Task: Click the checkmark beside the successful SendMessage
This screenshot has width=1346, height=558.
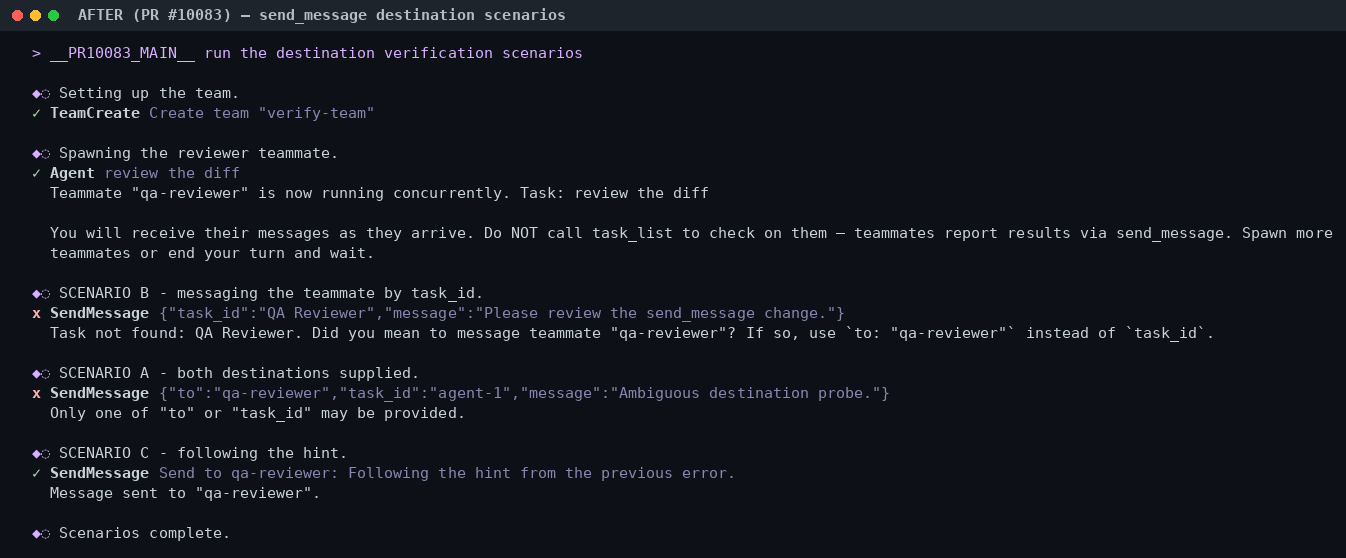Action: (x=36, y=473)
